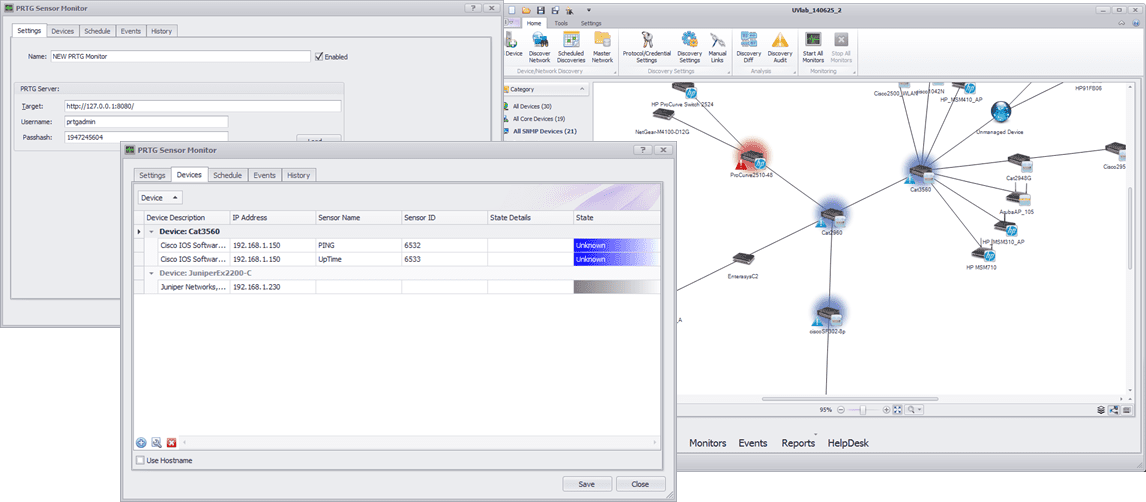Screen dimensions: 1146x502
Task: Expand the Discovery Settings group launcher
Action: (x=728, y=72)
